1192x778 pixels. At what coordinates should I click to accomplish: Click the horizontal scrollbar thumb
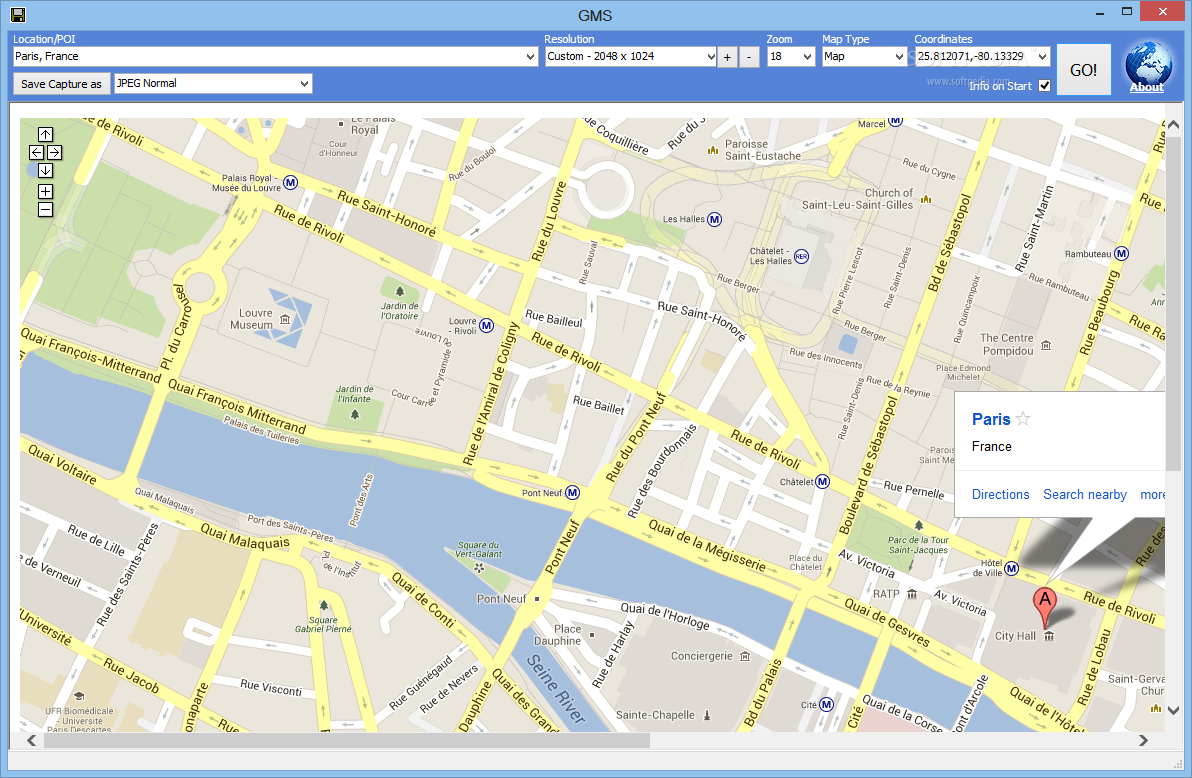click(x=347, y=740)
